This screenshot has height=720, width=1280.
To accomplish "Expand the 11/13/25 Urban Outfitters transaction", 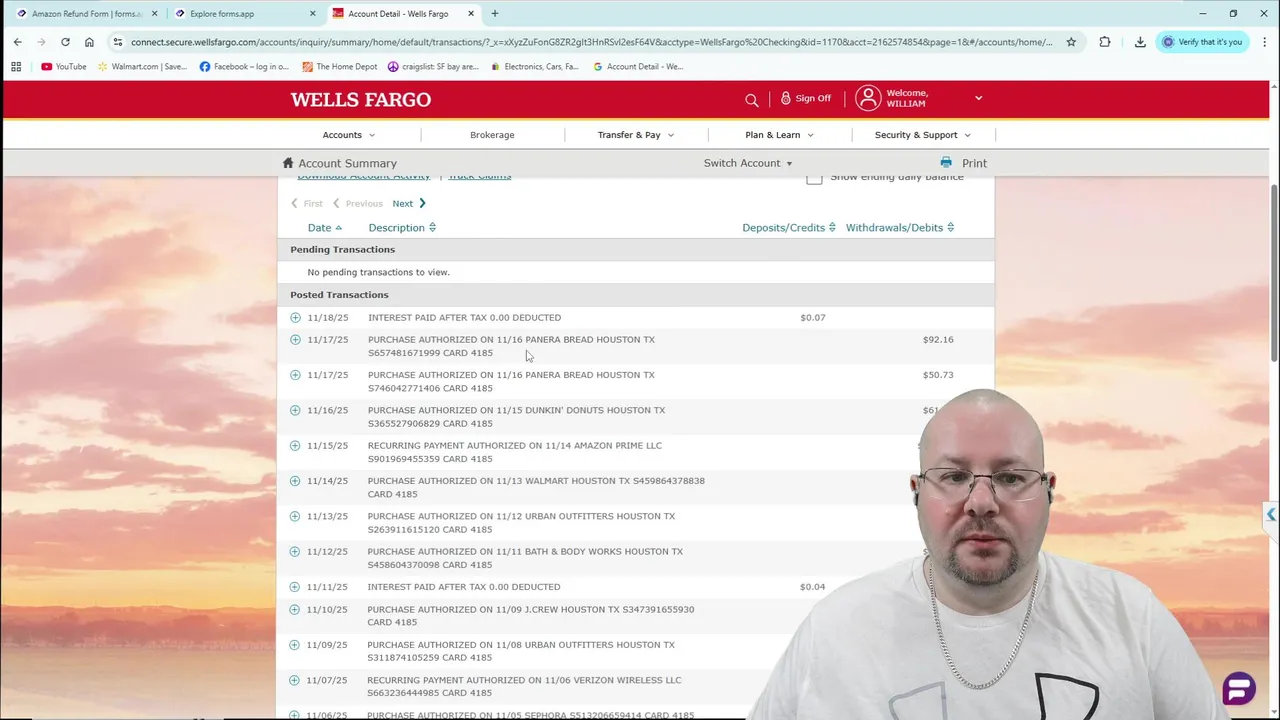I will click(x=295, y=516).
